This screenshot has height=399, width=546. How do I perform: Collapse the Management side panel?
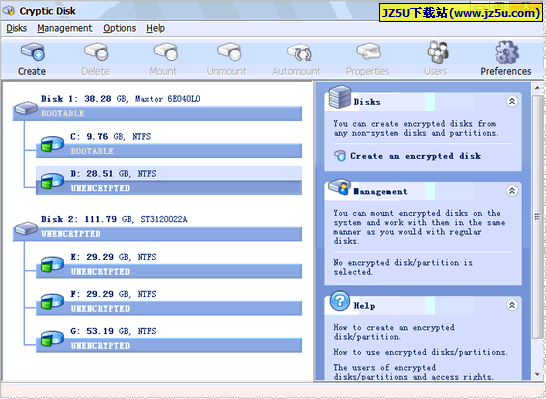tap(512, 191)
